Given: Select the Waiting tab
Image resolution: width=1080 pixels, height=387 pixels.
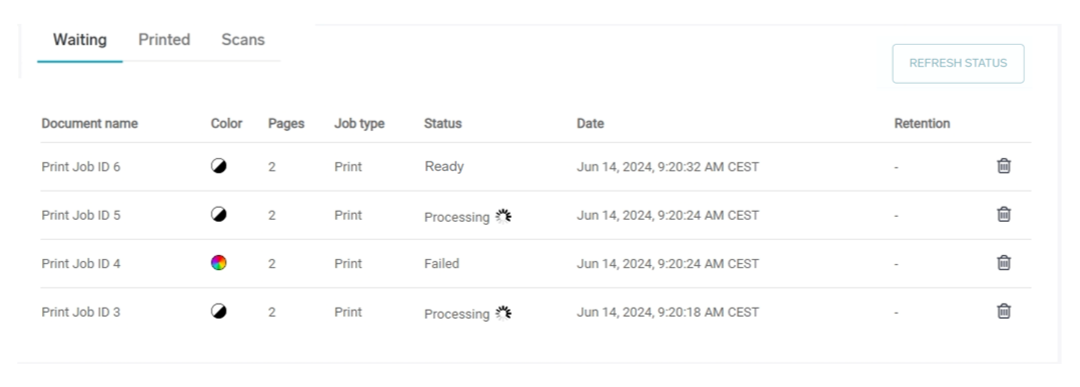Looking at the screenshot, I should (80, 40).
